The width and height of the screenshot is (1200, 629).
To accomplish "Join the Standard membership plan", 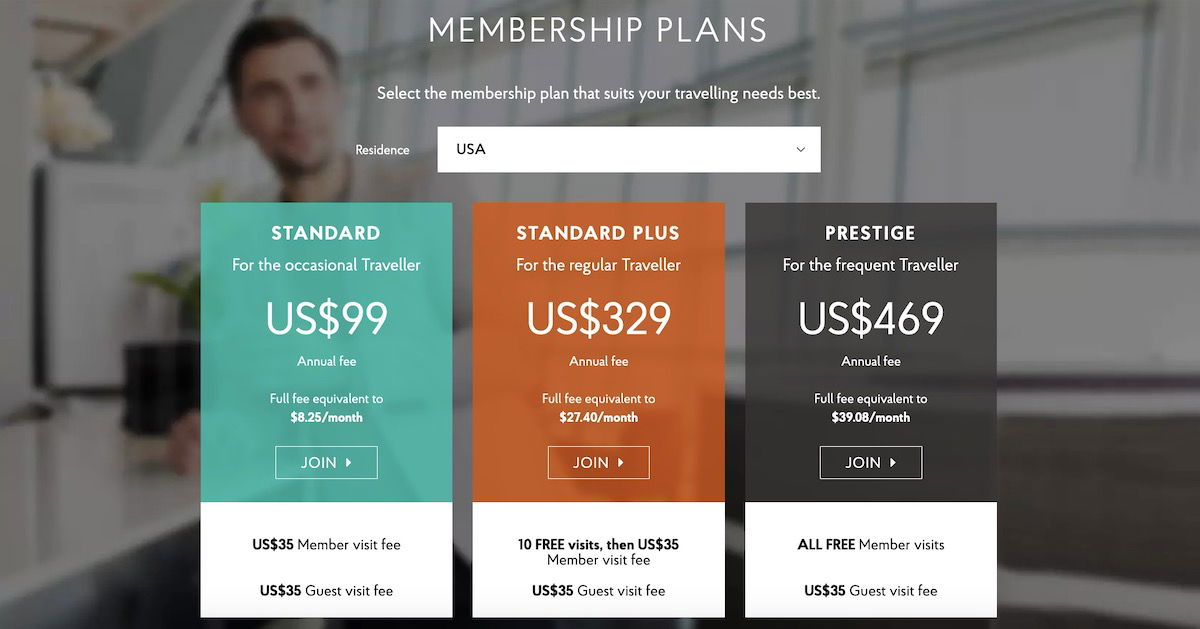I will tap(326, 463).
